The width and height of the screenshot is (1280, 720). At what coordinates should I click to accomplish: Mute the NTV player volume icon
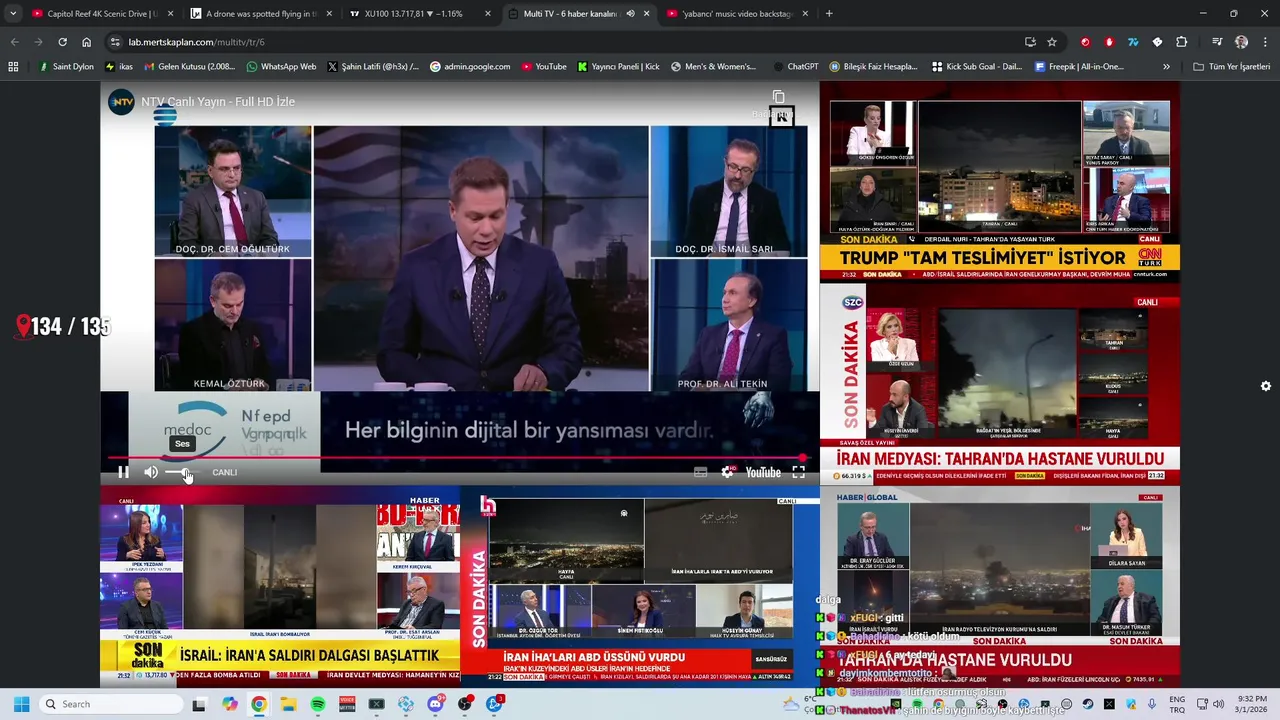(x=151, y=472)
